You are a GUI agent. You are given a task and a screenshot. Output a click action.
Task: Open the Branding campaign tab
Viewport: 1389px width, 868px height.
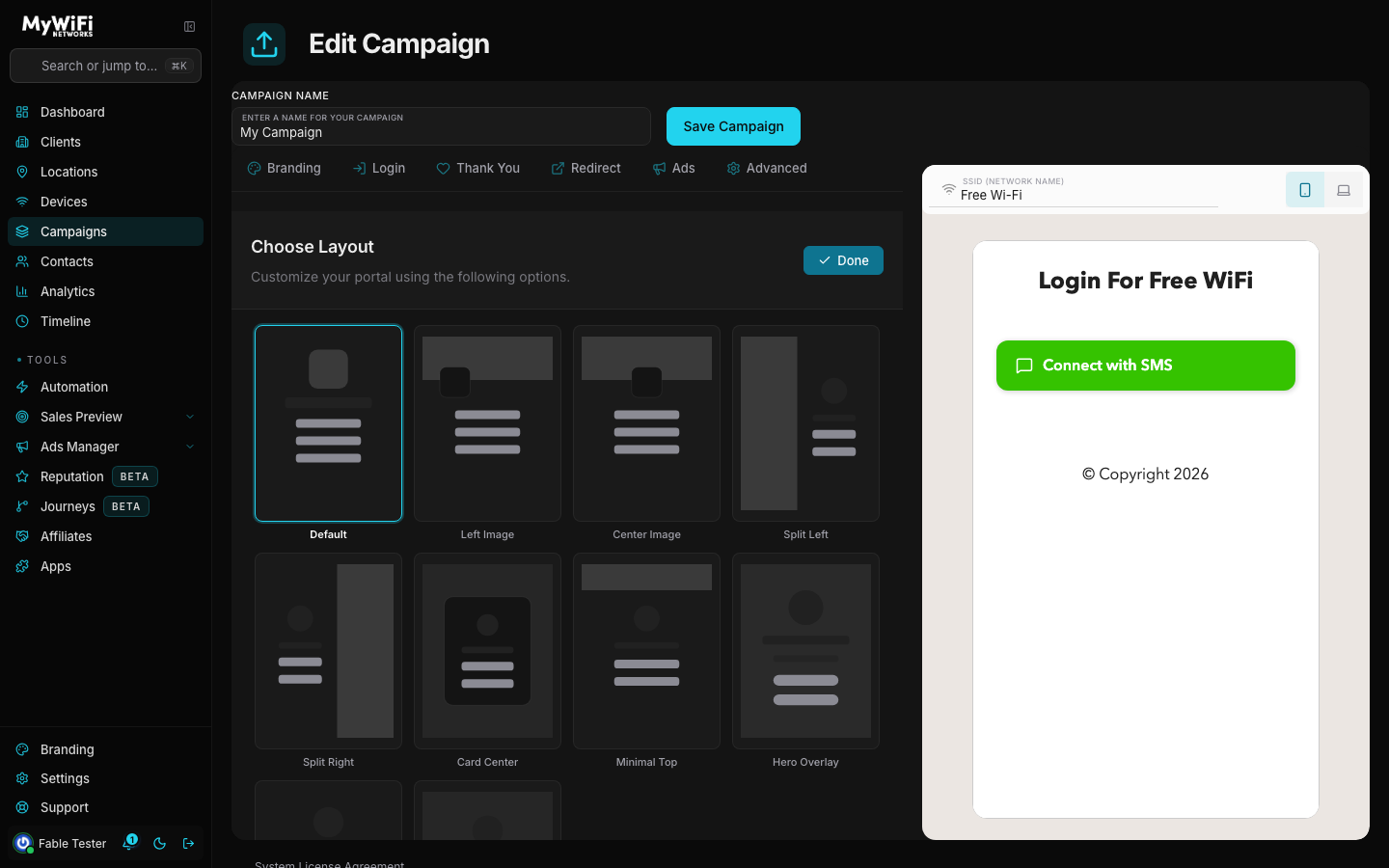click(x=284, y=168)
